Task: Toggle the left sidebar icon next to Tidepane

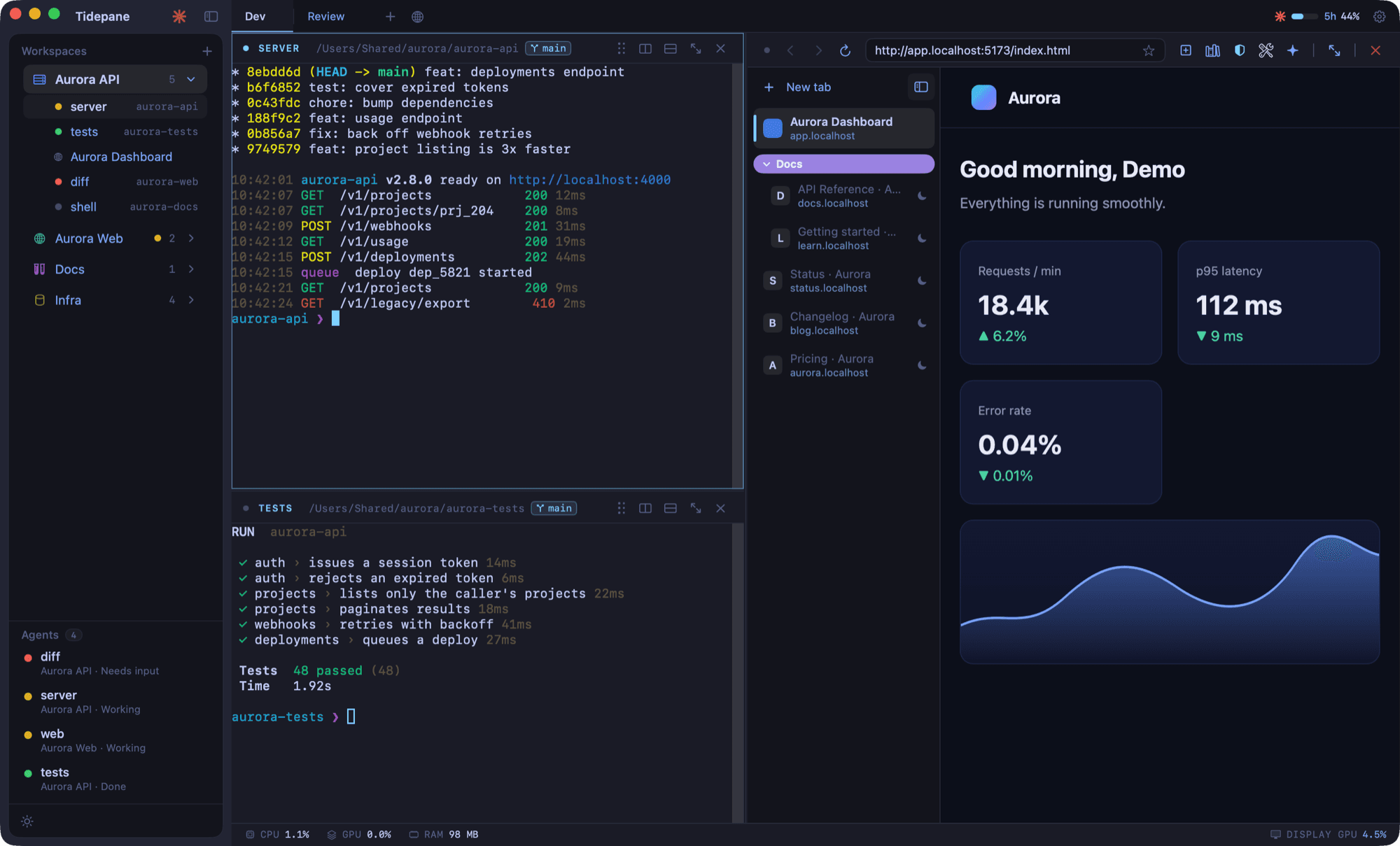Action: point(211,16)
